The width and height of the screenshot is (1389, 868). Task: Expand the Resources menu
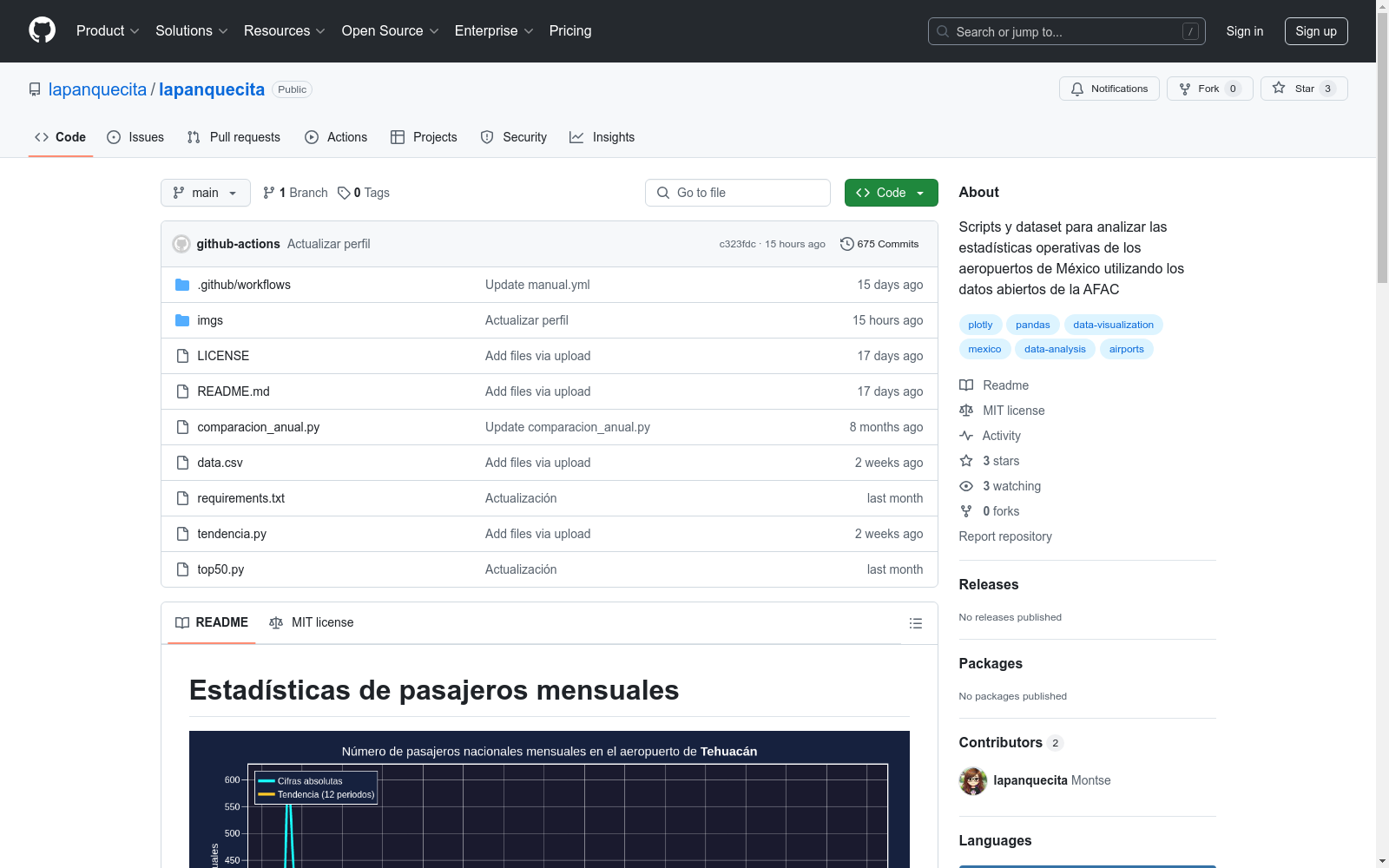tap(285, 31)
